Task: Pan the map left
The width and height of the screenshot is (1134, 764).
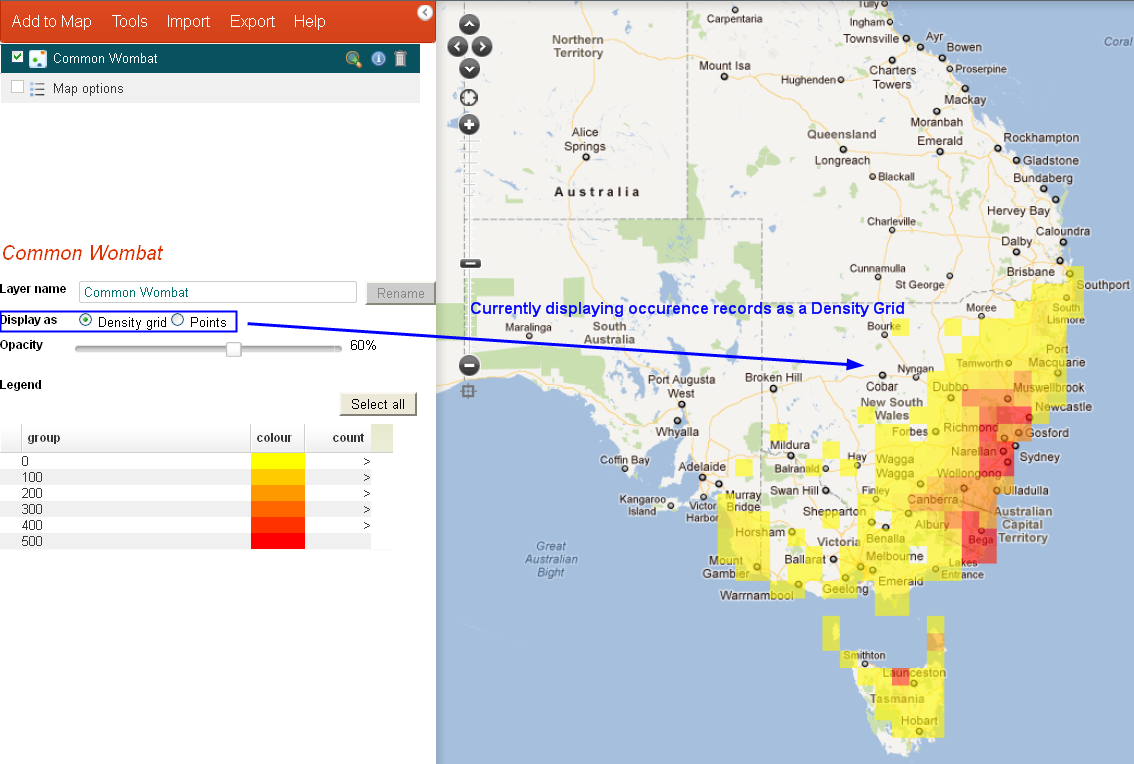Action: click(457, 46)
